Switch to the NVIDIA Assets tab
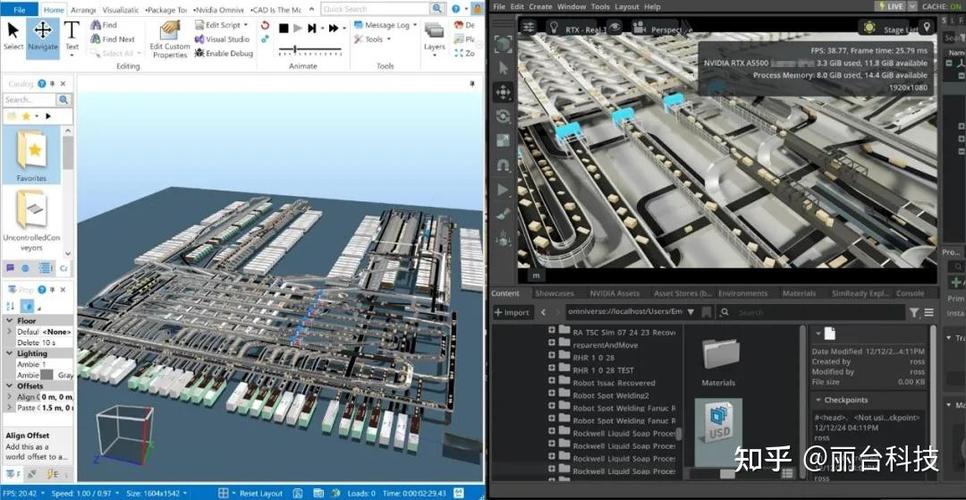966x500 pixels. coord(614,294)
